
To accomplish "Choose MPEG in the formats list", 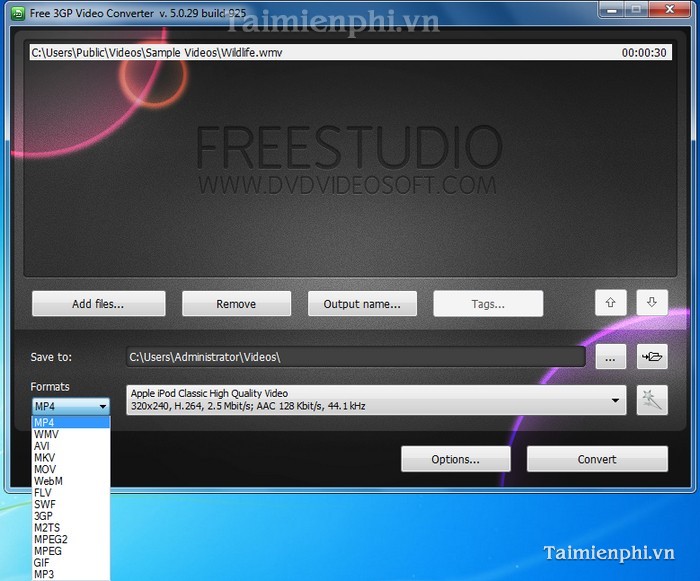I will [71, 551].
